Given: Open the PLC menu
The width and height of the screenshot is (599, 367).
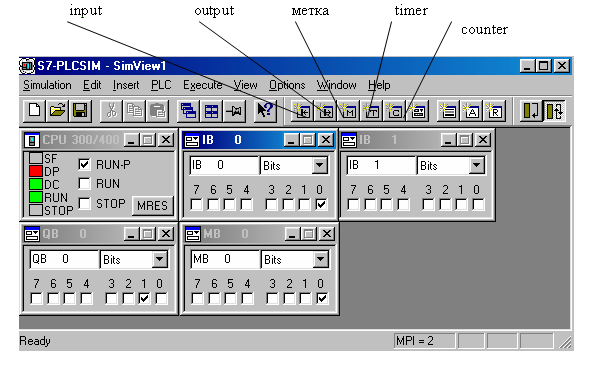Looking at the screenshot, I should [x=161, y=85].
